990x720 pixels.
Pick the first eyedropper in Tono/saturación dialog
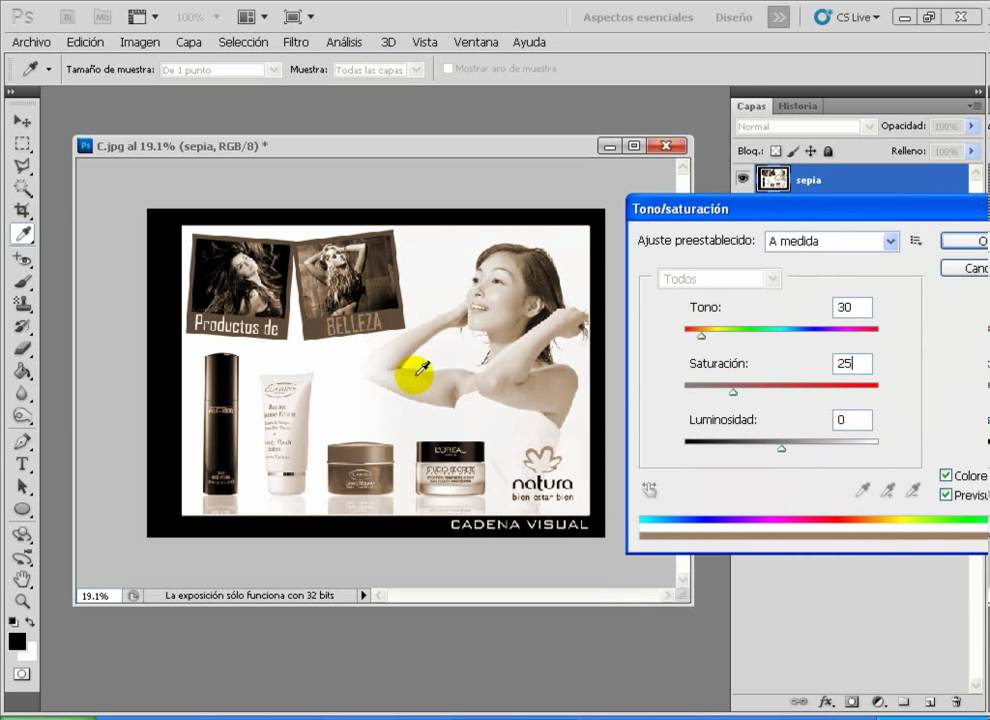(862, 490)
